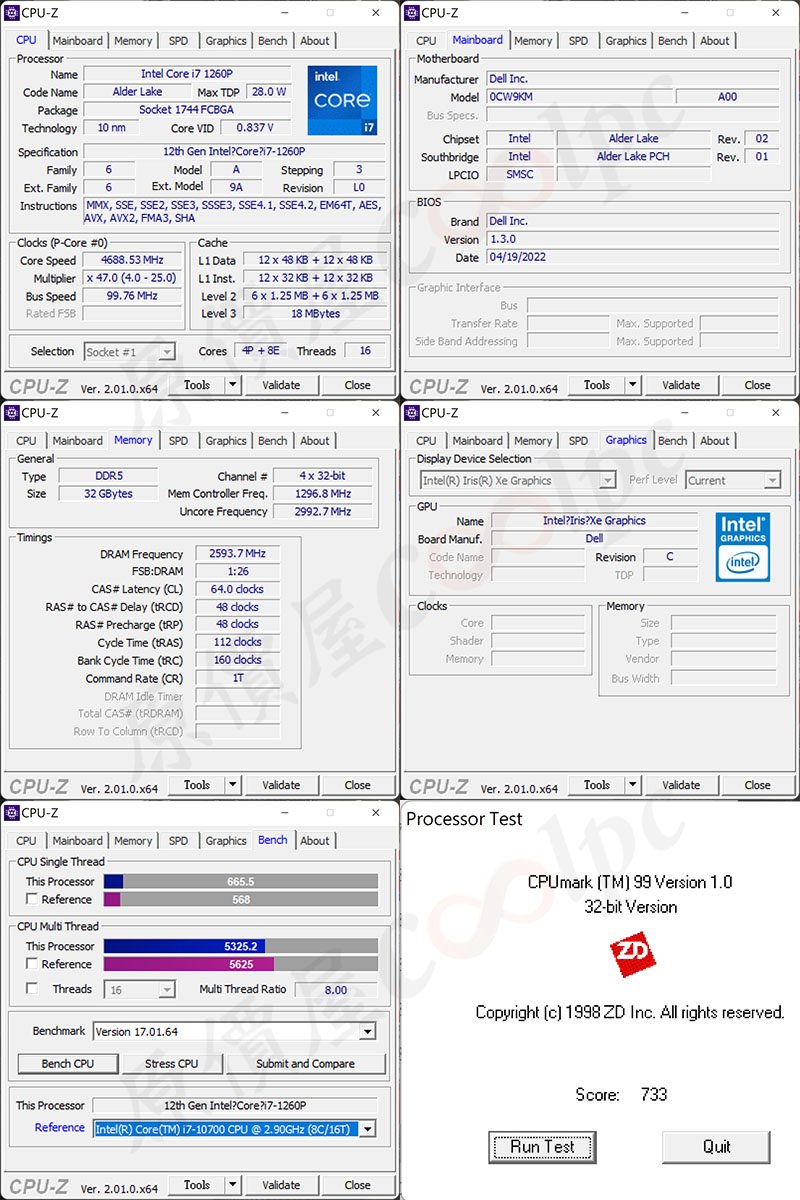The height and width of the screenshot is (1200, 800).
Task: Expand the Tools dropdown arrow in the Memory-tab window
Action: click(x=233, y=785)
